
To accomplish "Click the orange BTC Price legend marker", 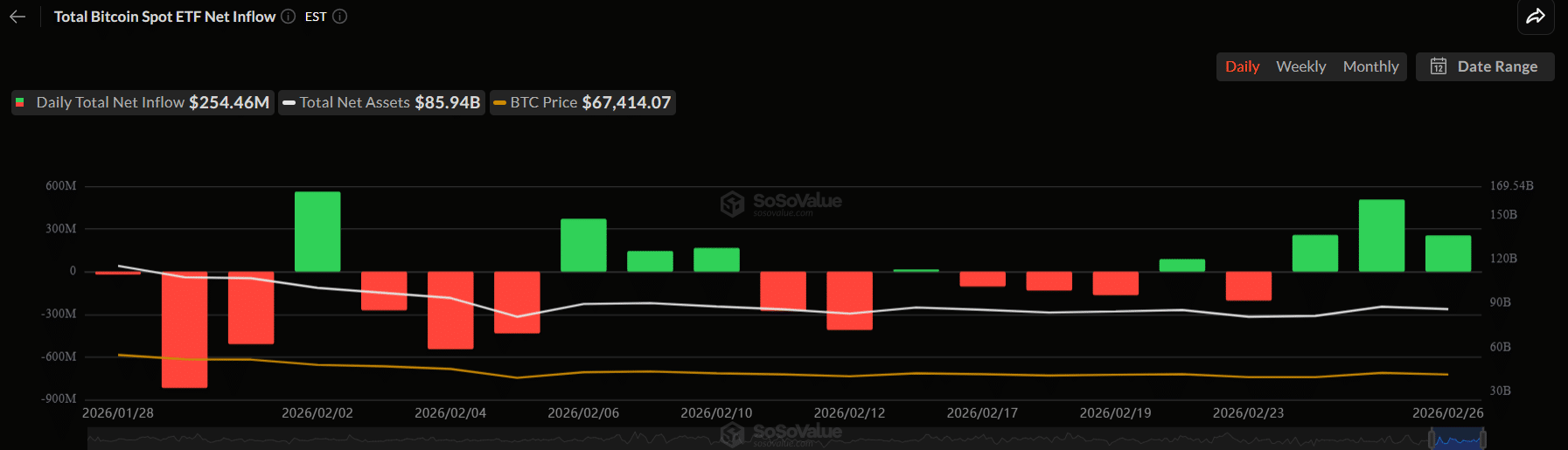I will click(x=499, y=103).
